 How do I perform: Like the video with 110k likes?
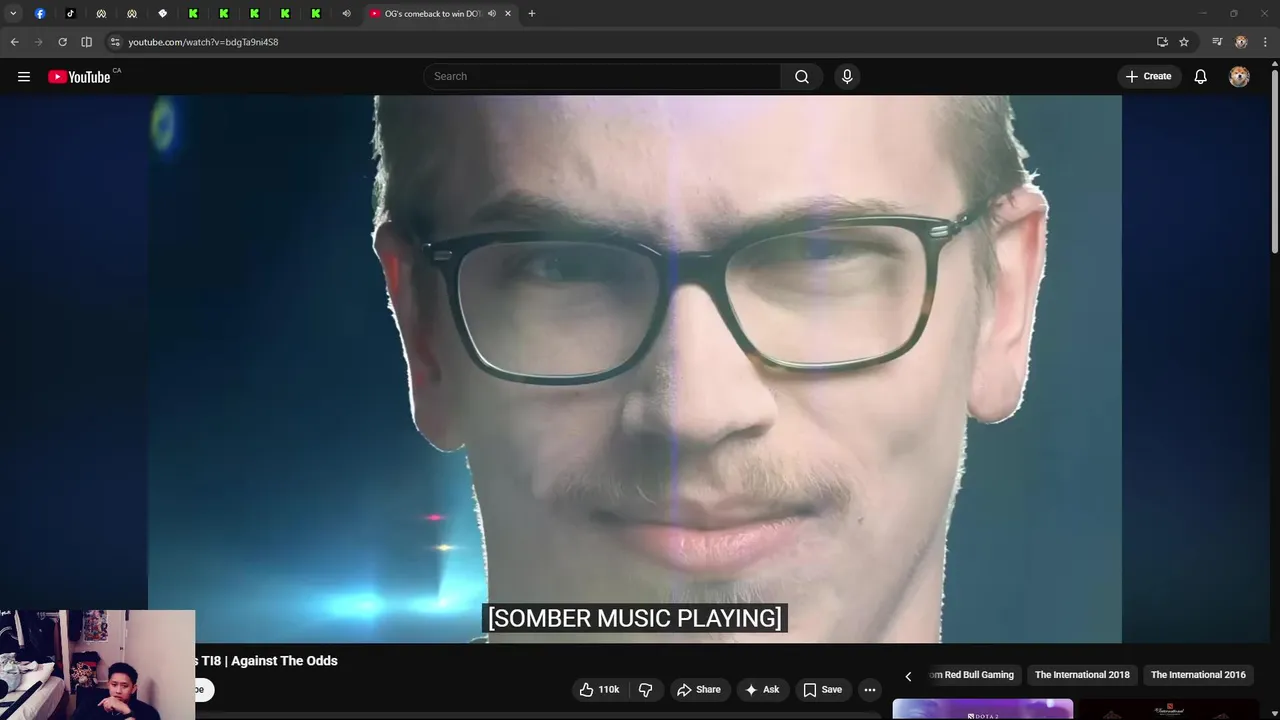[599, 690]
